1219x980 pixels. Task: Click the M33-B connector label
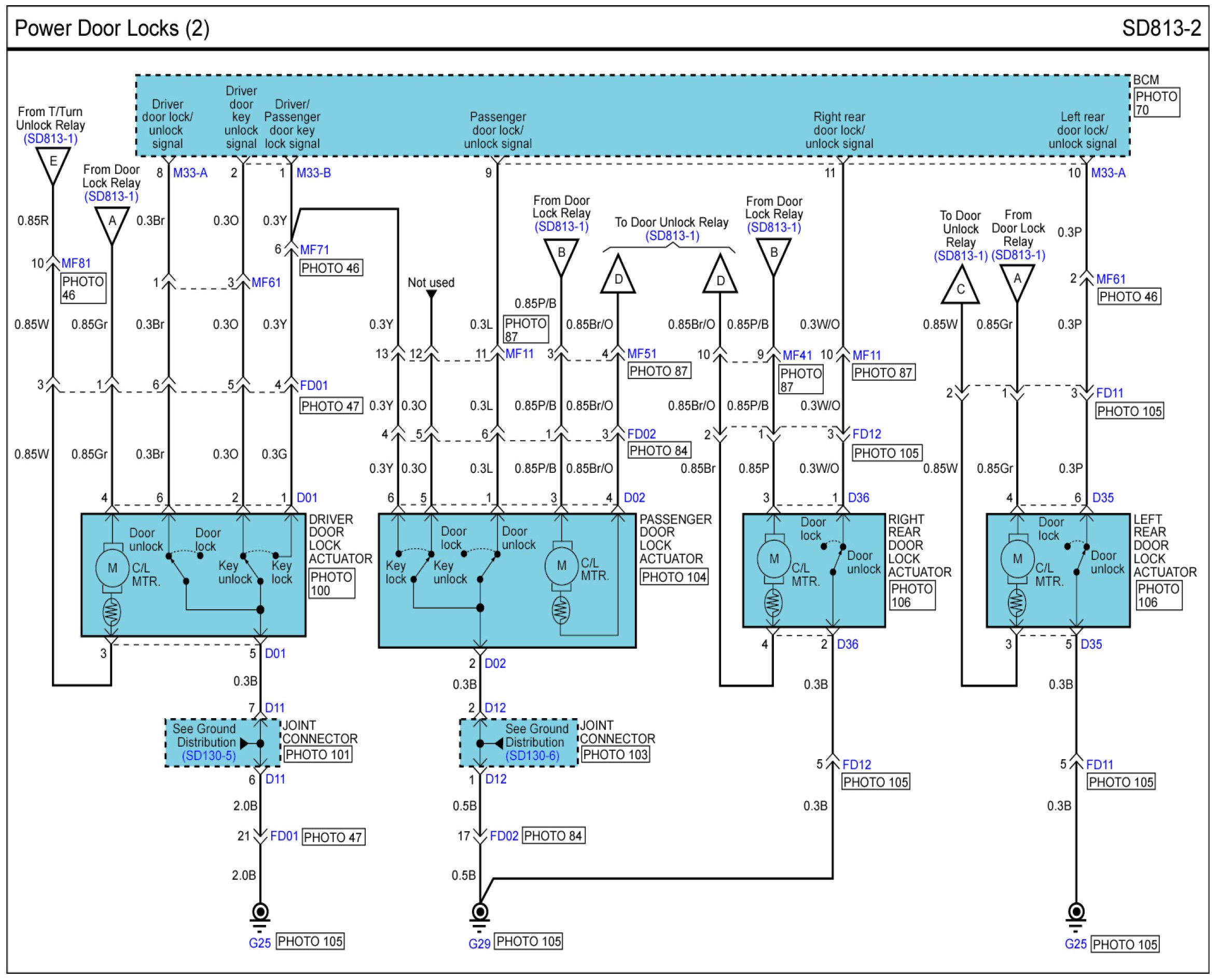(x=314, y=173)
